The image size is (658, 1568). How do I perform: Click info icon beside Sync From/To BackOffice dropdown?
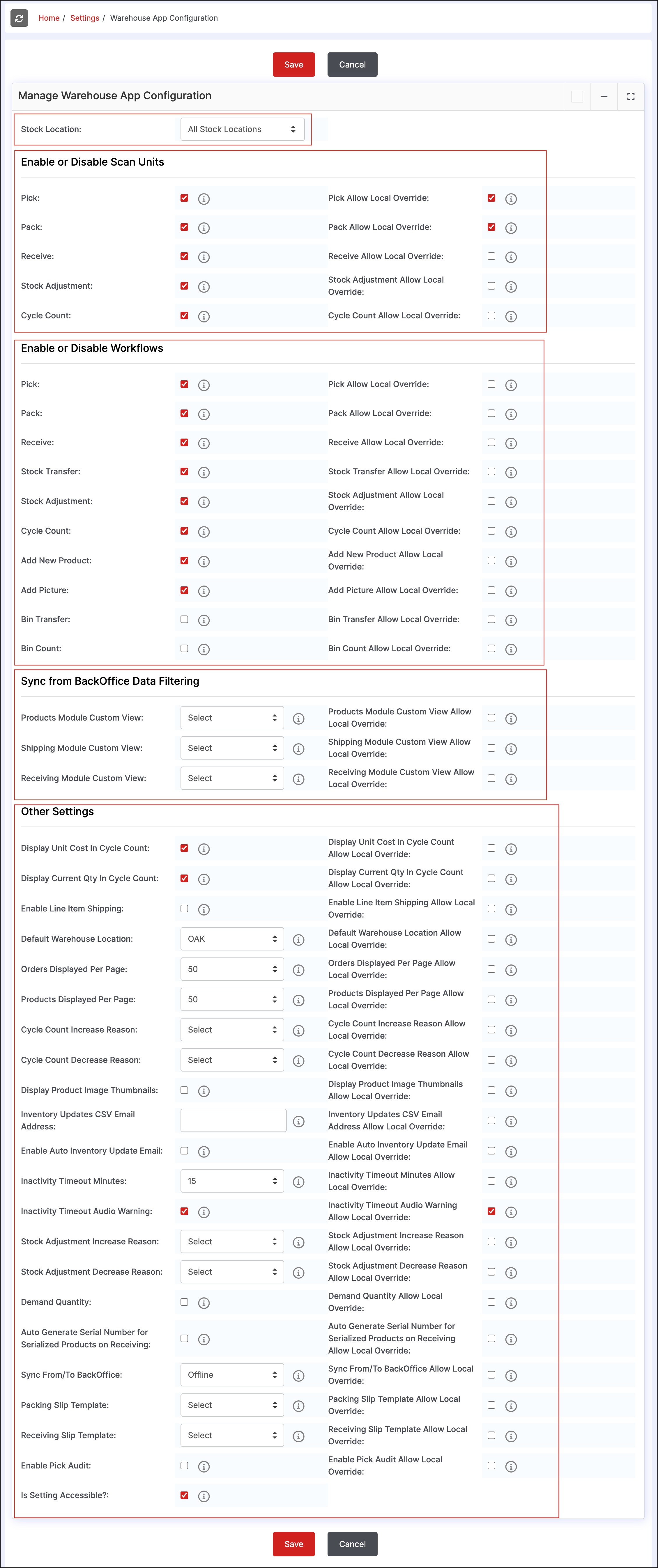[x=298, y=1376]
